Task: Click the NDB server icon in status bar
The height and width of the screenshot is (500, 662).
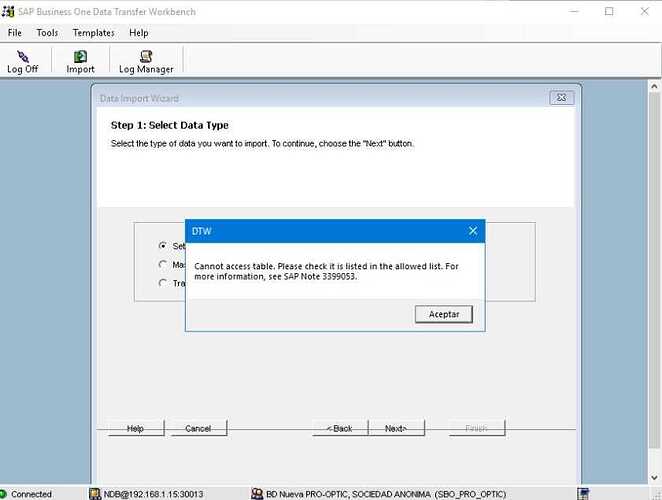Action: pos(95,494)
